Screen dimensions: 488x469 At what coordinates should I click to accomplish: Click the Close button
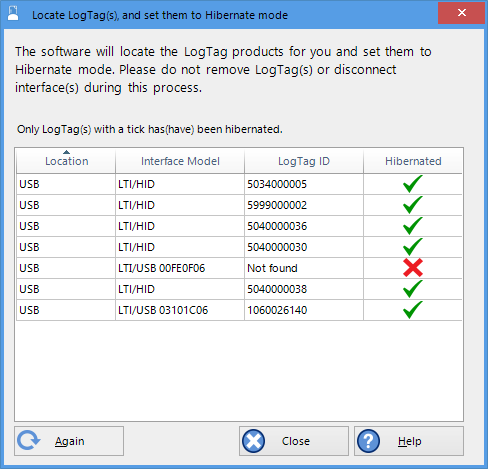pos(294,441)
